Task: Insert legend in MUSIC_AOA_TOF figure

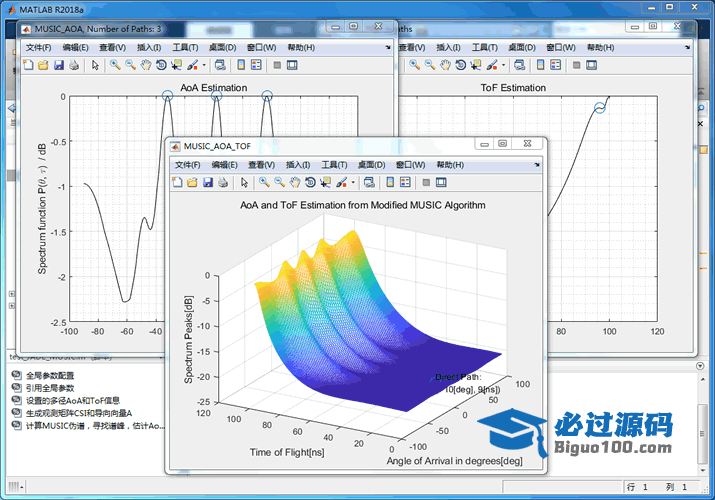Action: 405,183
